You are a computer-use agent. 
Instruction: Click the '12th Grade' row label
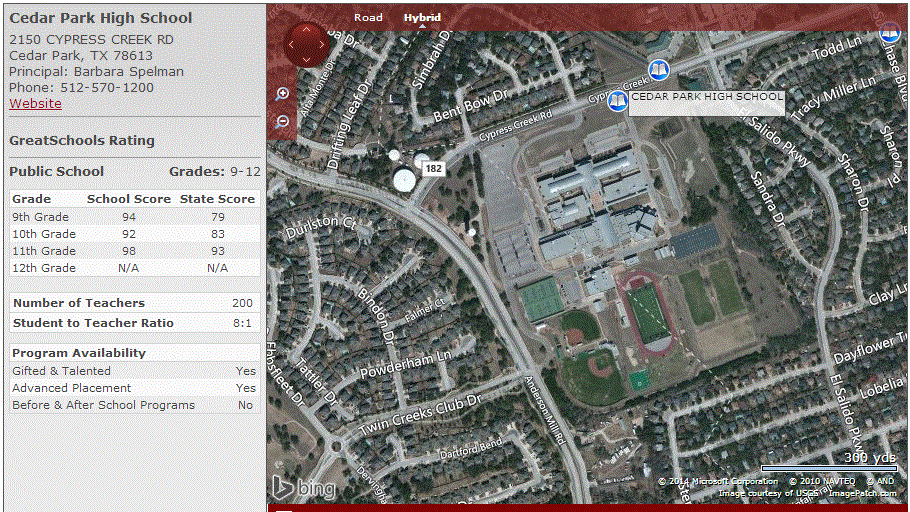44,268
